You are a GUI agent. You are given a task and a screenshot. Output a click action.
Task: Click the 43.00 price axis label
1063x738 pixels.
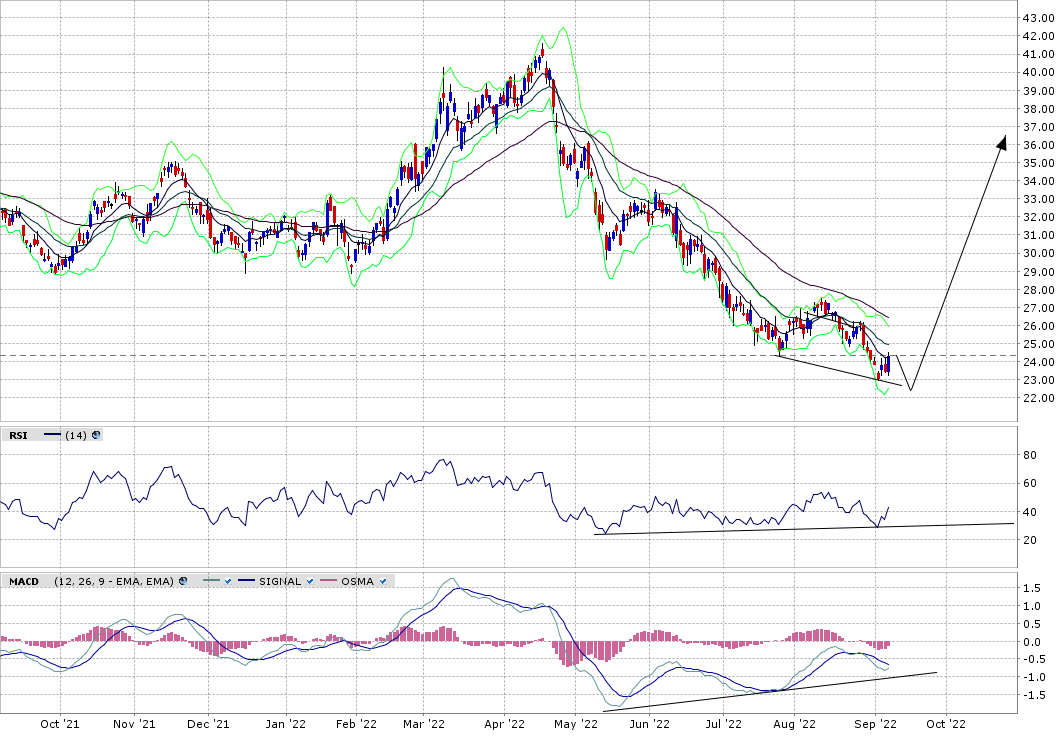coord(1036,18)
